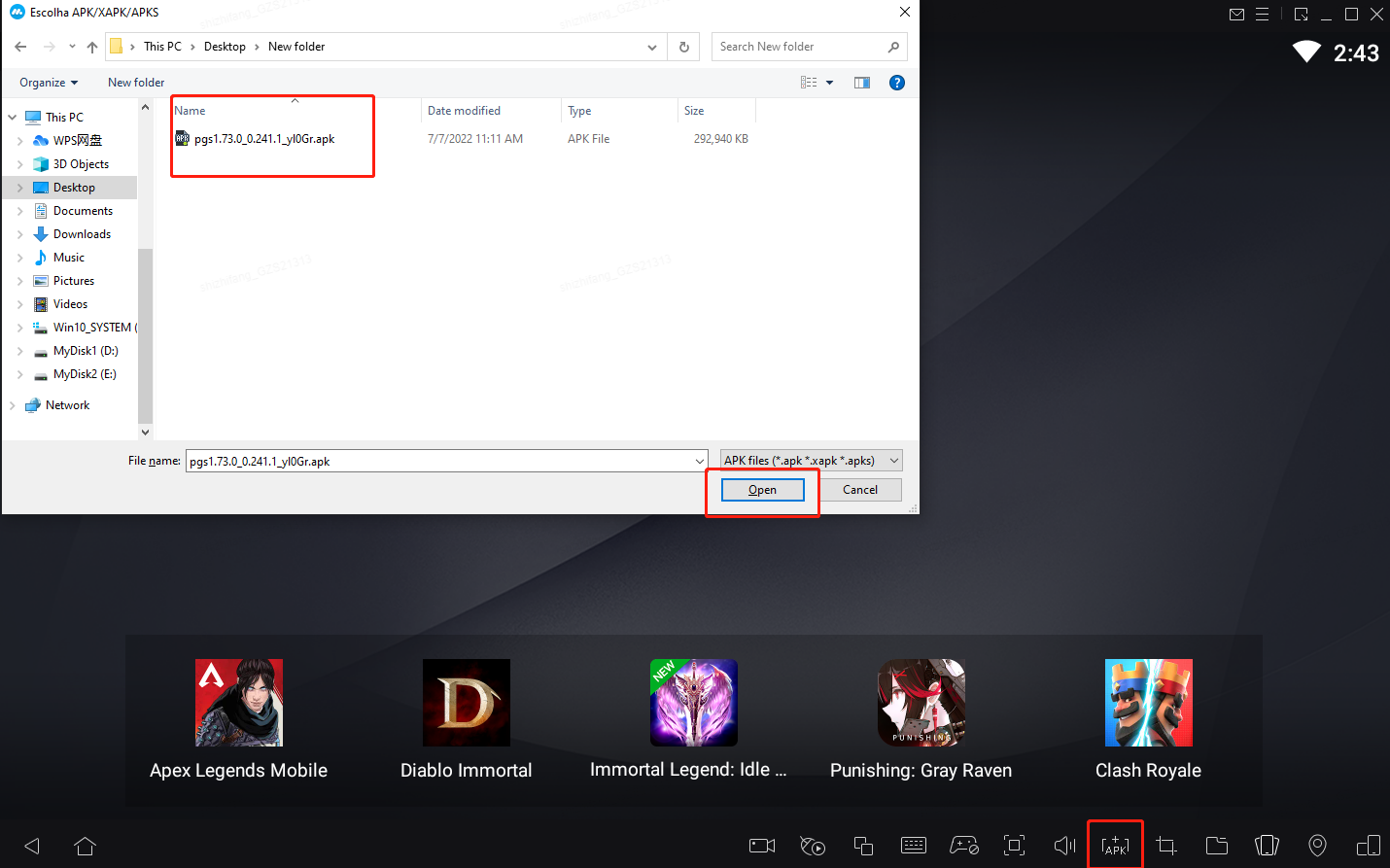Click the gamepad controller icon
Viewport: 1390px width, 868px height.
pos(964,846)
